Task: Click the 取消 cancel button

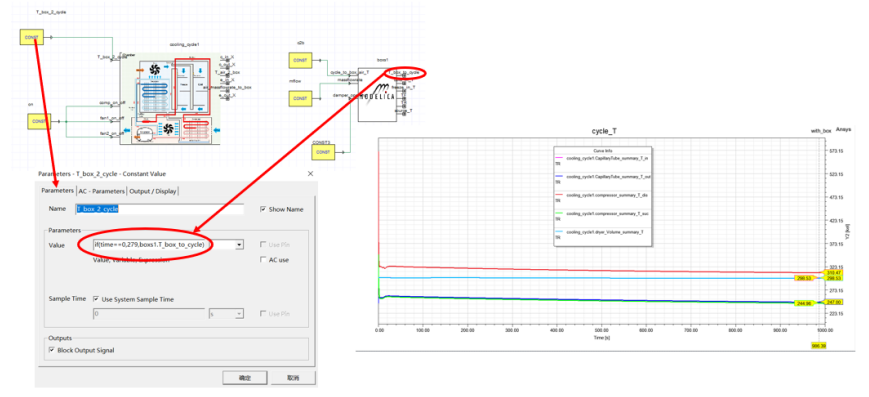Action: tap(294, 378)
